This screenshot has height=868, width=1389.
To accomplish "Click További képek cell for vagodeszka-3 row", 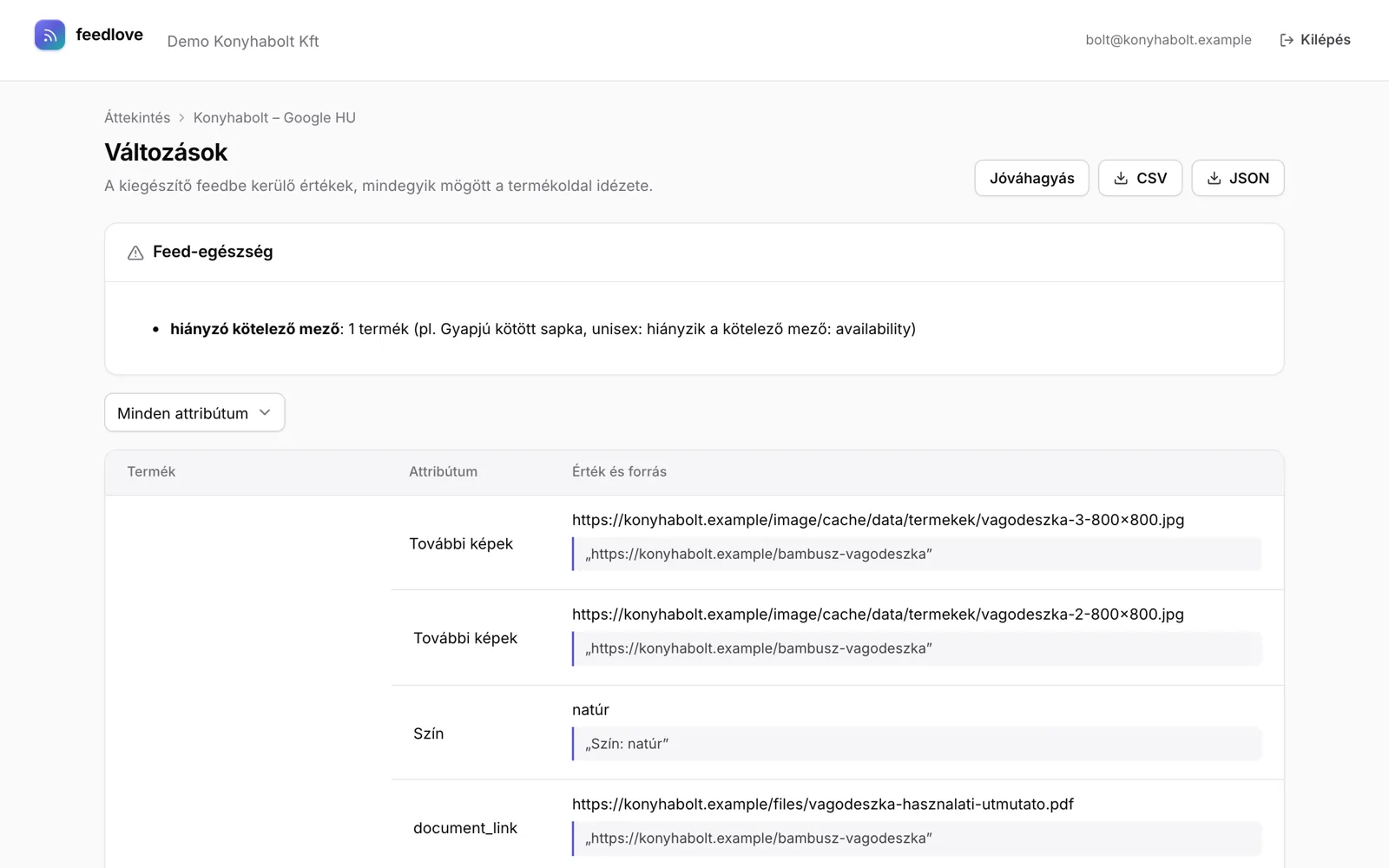I will tap(461, 544).
